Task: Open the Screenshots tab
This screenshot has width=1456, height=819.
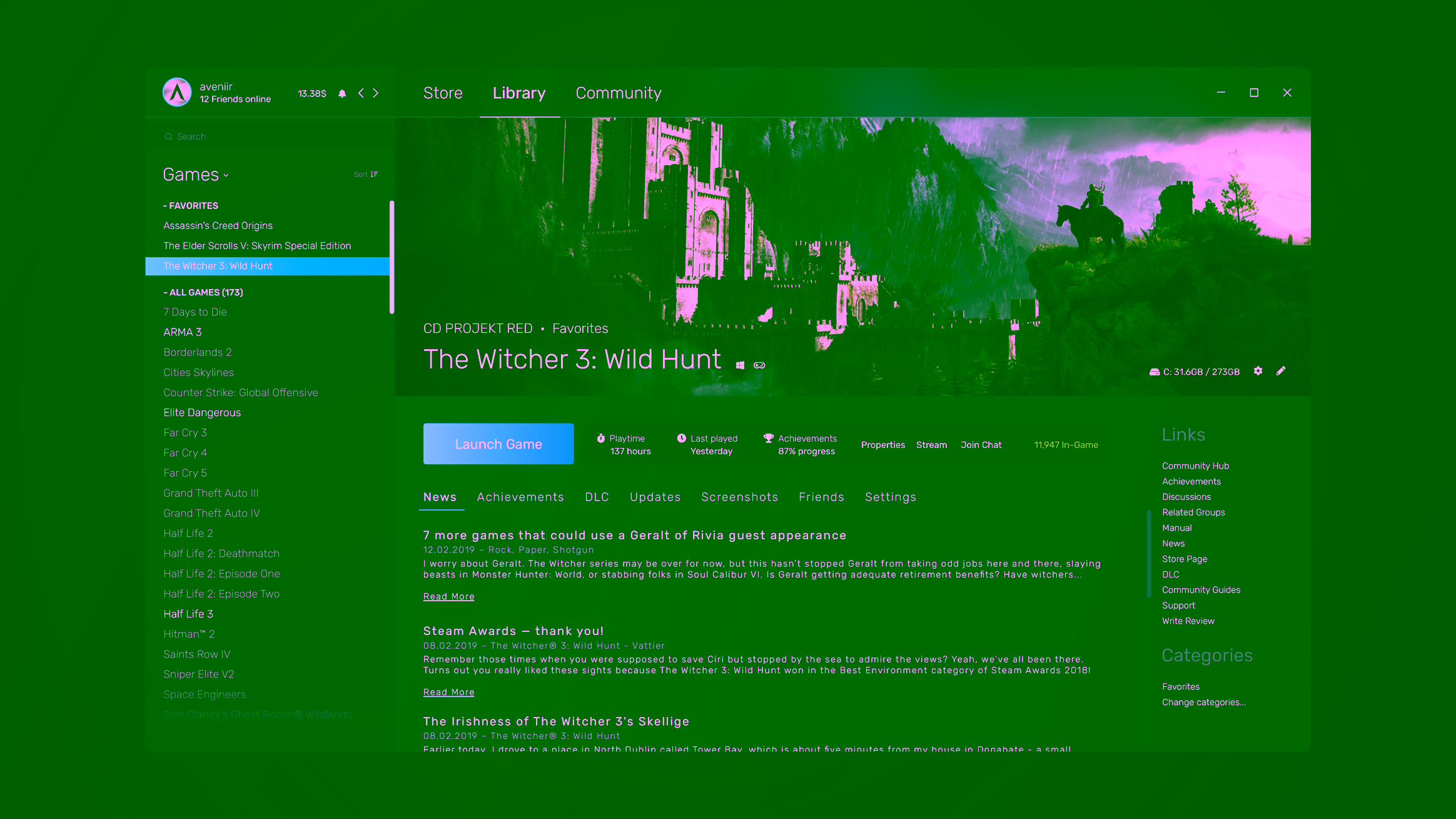Action: click(x=739, y=497)
